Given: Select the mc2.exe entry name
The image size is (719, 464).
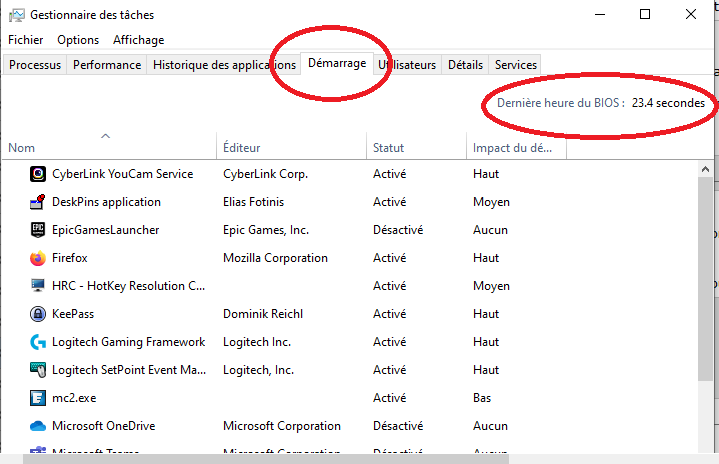Looking at the screenshot, I should click(x=74, y=398).
